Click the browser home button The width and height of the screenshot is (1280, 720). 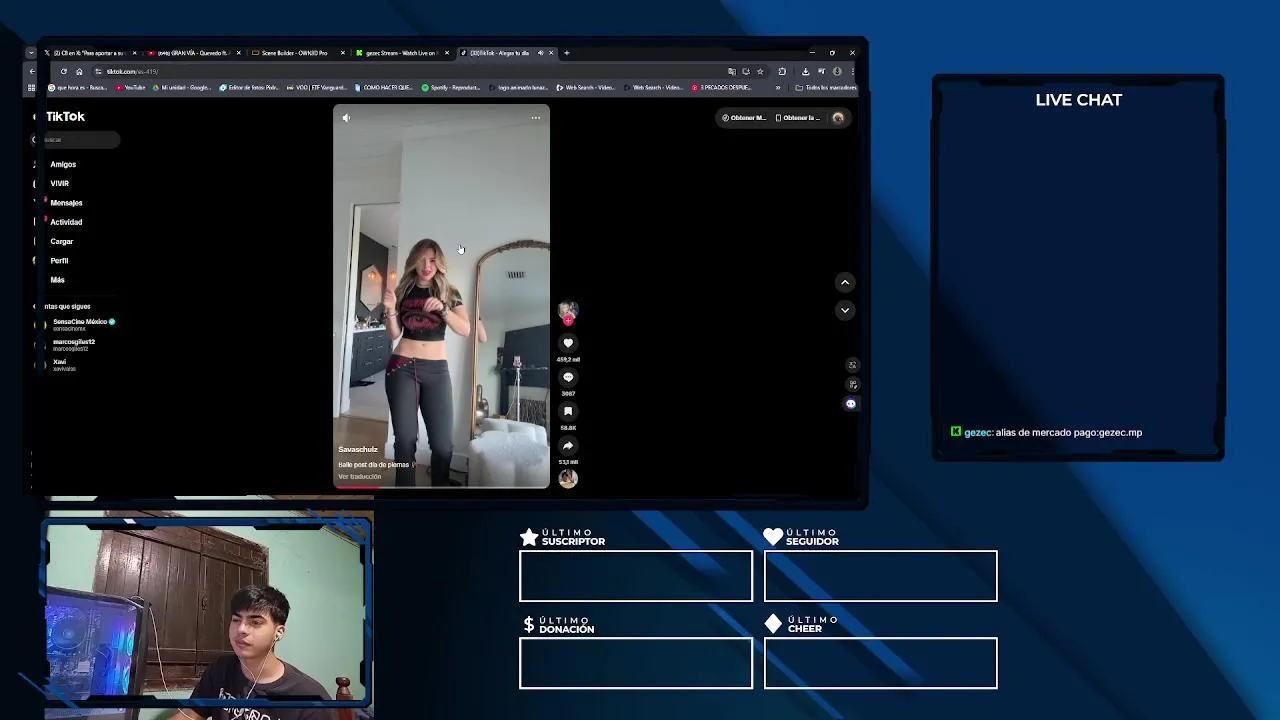[x=79, y=71]
